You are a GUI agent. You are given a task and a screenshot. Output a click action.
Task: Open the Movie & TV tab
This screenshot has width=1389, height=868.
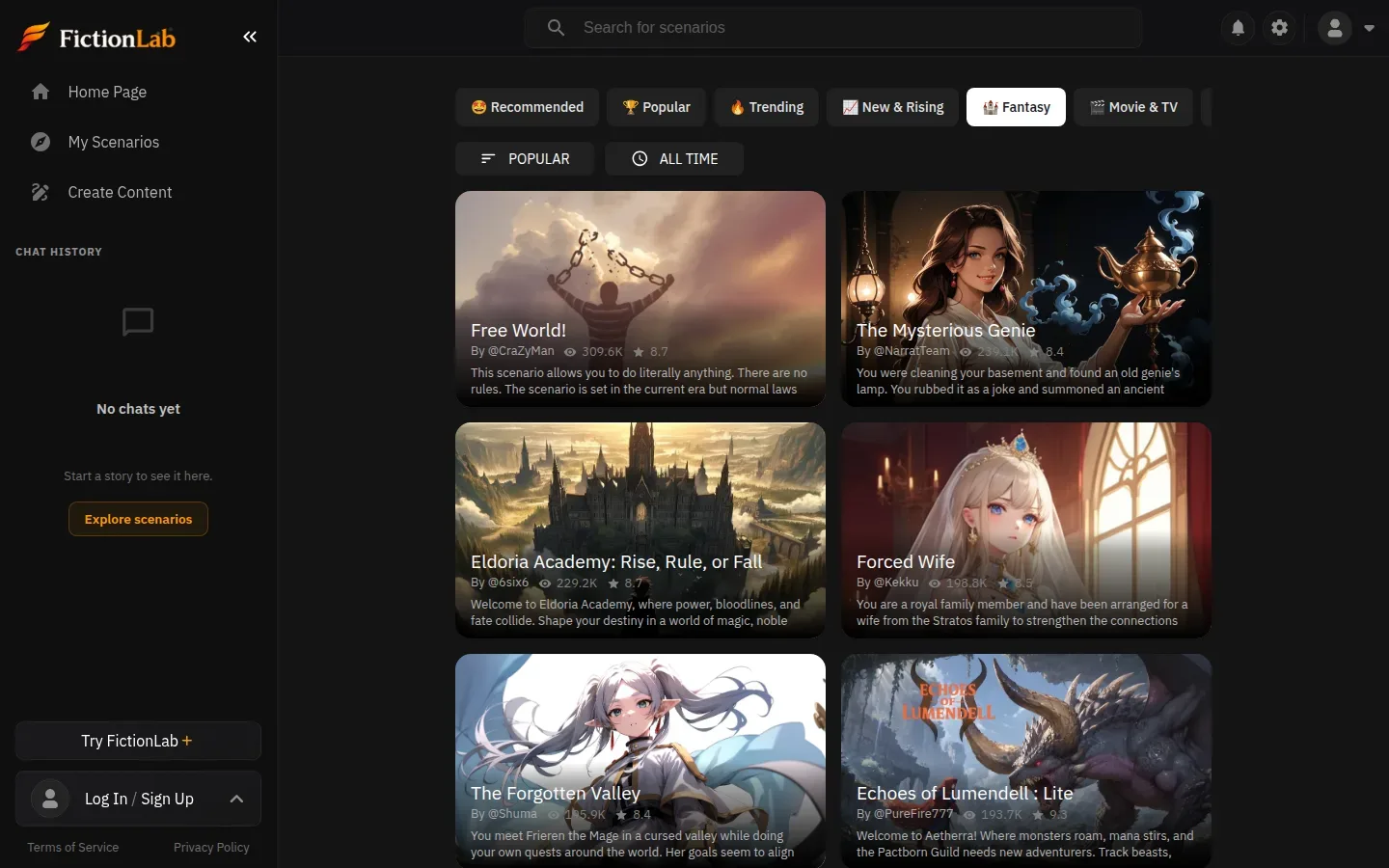pyautogui.click(x=1133, y=107)
